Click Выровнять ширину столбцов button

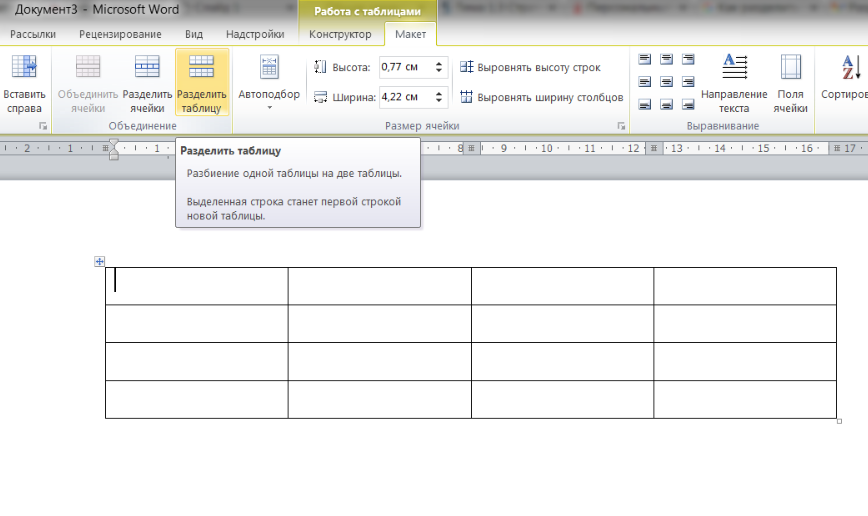541,97
